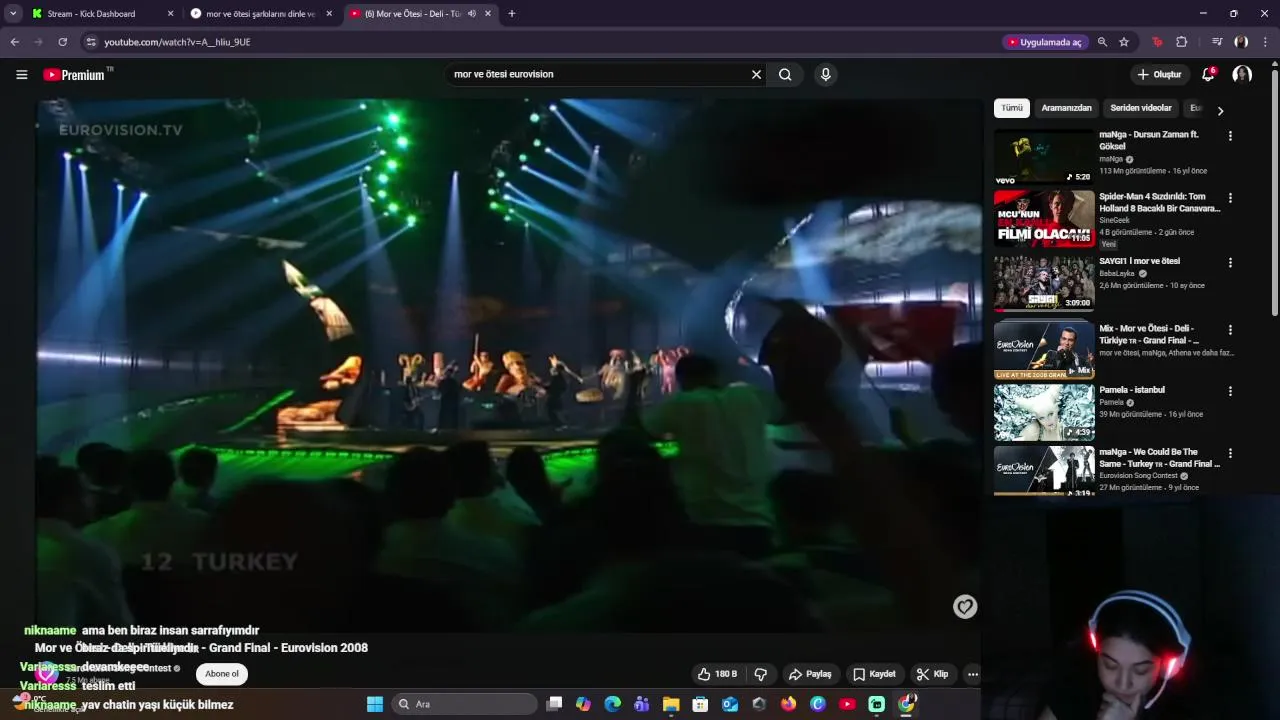Save the video with Kaydet
The image size is (1280, 720).
point(874,674)
